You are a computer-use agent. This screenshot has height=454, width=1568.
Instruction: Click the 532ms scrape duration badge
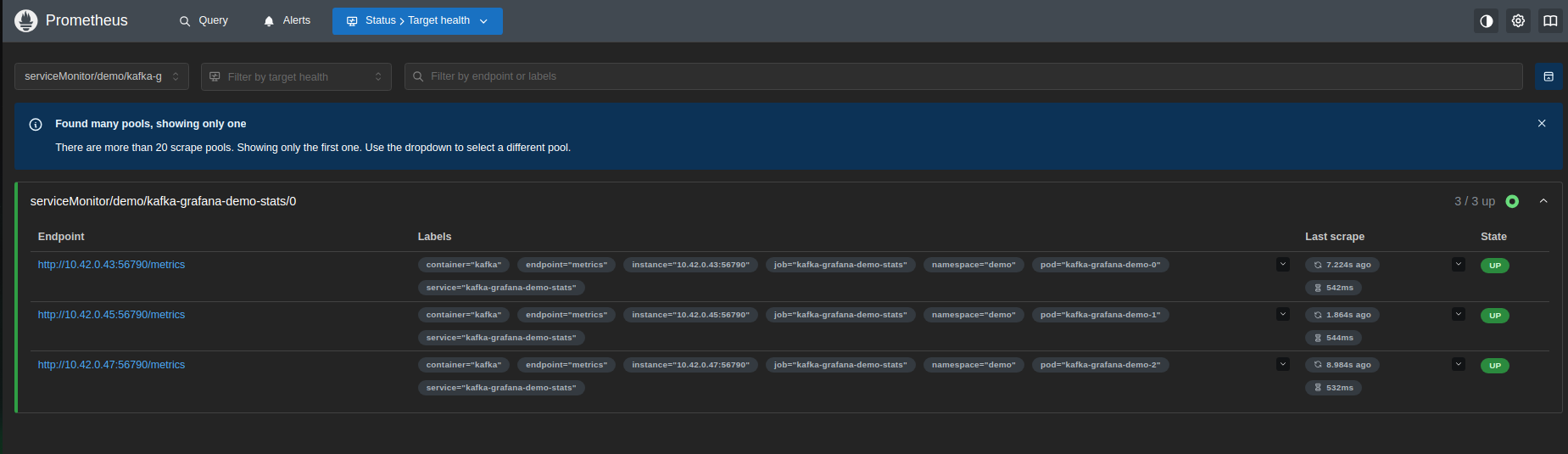1333,388
